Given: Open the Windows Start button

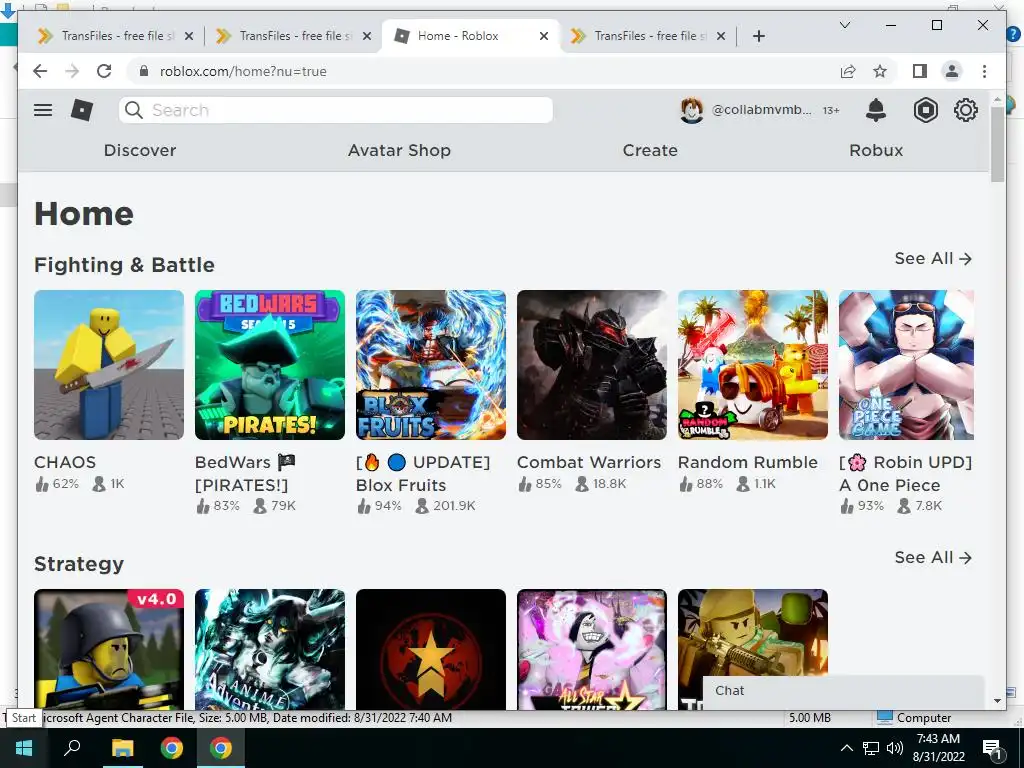Looking at the screenshot, I should [x=24, y=748].
